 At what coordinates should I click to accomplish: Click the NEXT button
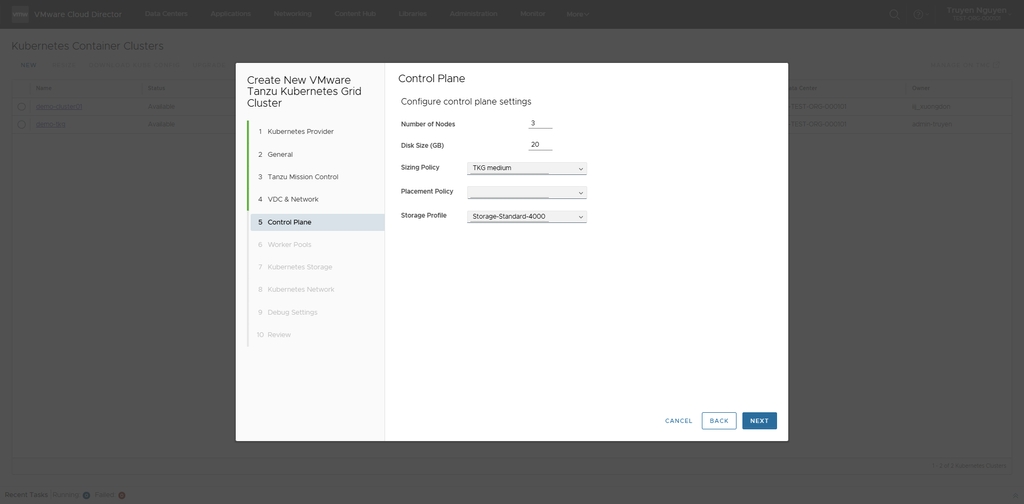[x=759, y=421]
